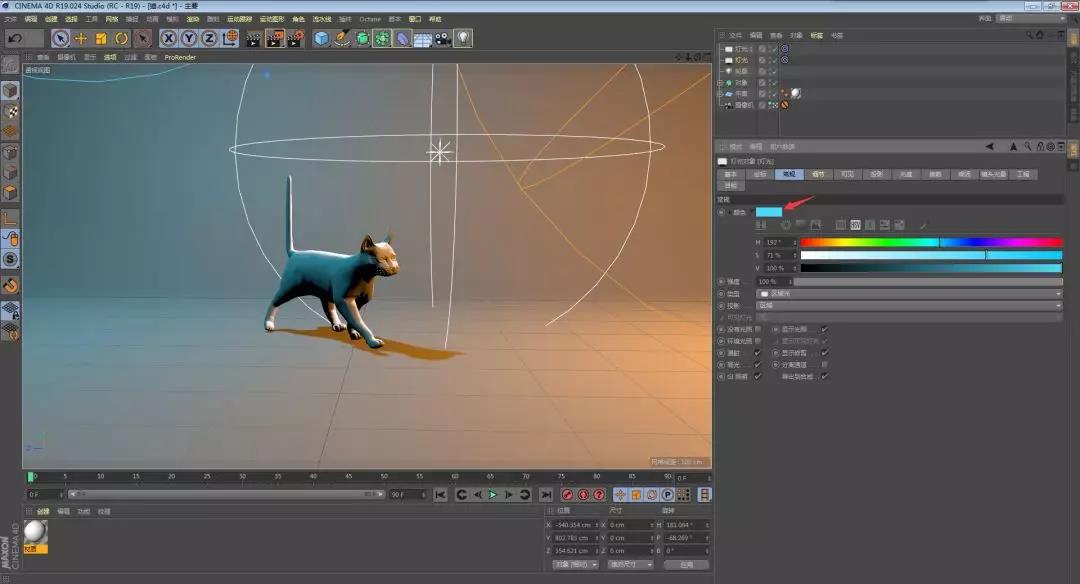Click the camera object icon in the toolbar
Image resolution: width=1080 pixels, height=584 pixels.
pos(443,38)
